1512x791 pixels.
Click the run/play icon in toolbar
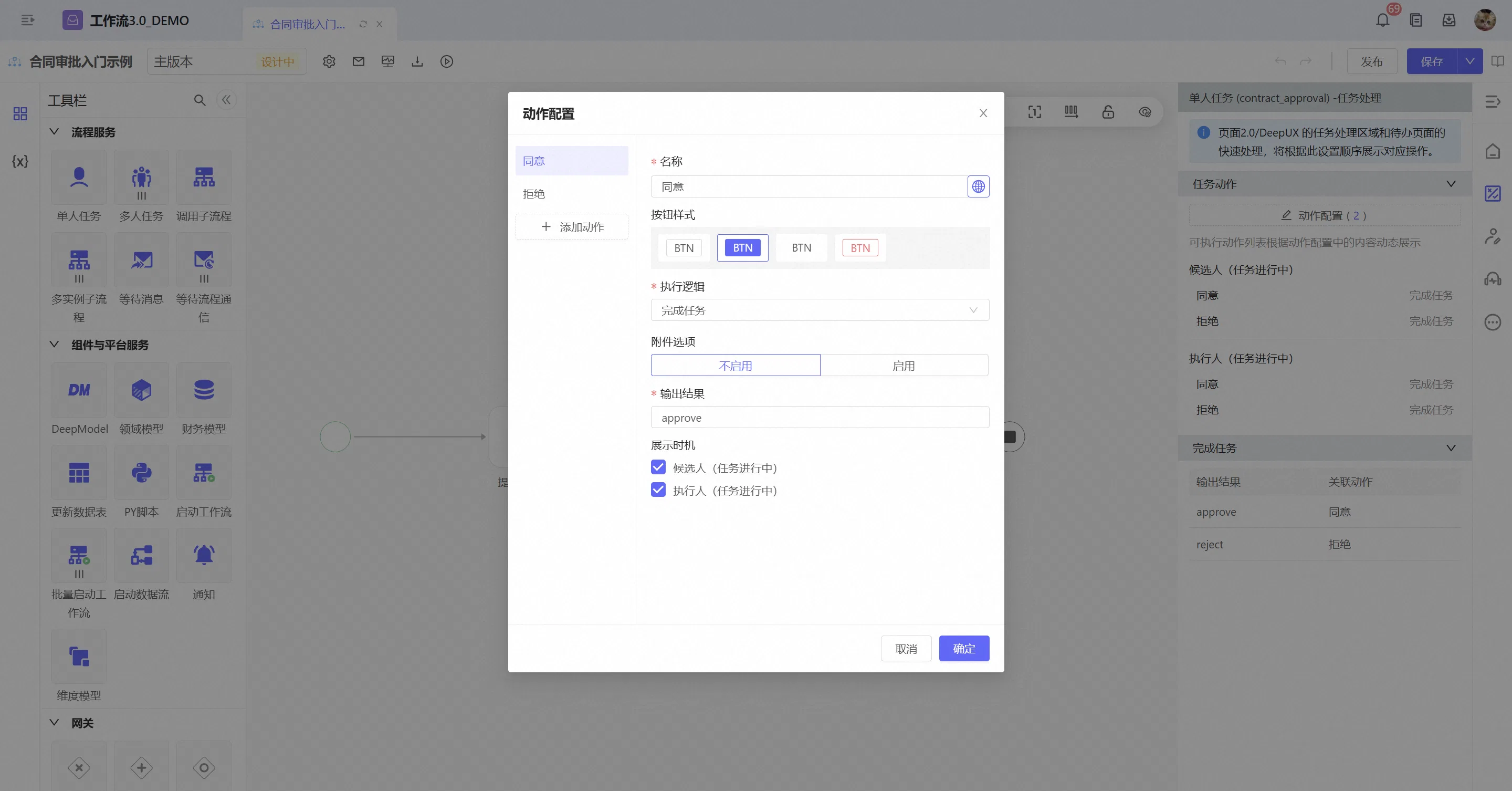click(447, 61)
